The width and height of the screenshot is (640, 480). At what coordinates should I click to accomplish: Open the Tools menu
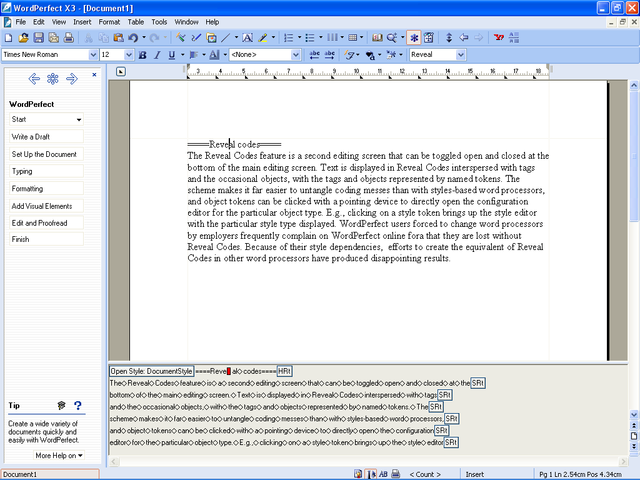pos(159,22)
